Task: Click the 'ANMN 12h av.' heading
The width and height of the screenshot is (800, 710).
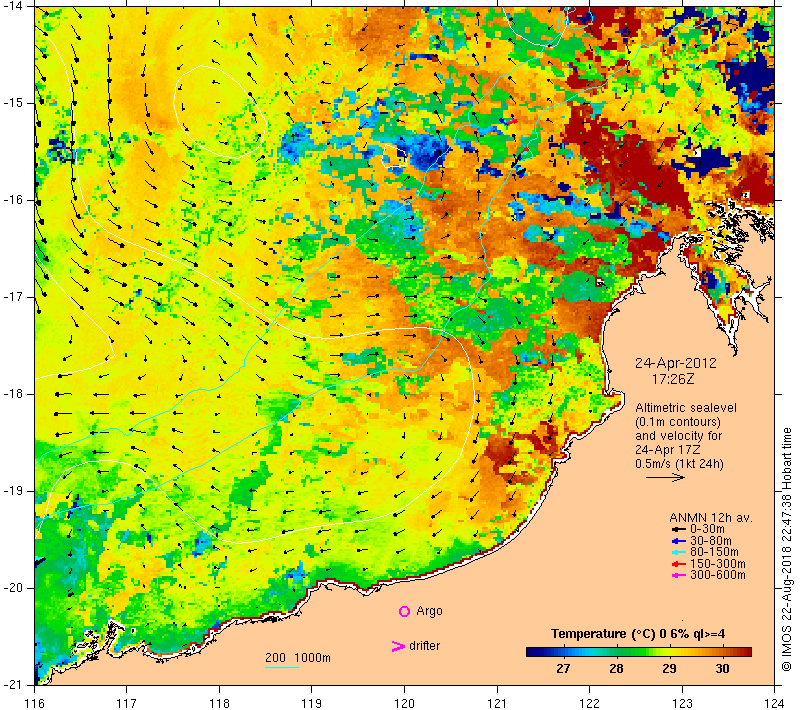Action: (711, 518)
